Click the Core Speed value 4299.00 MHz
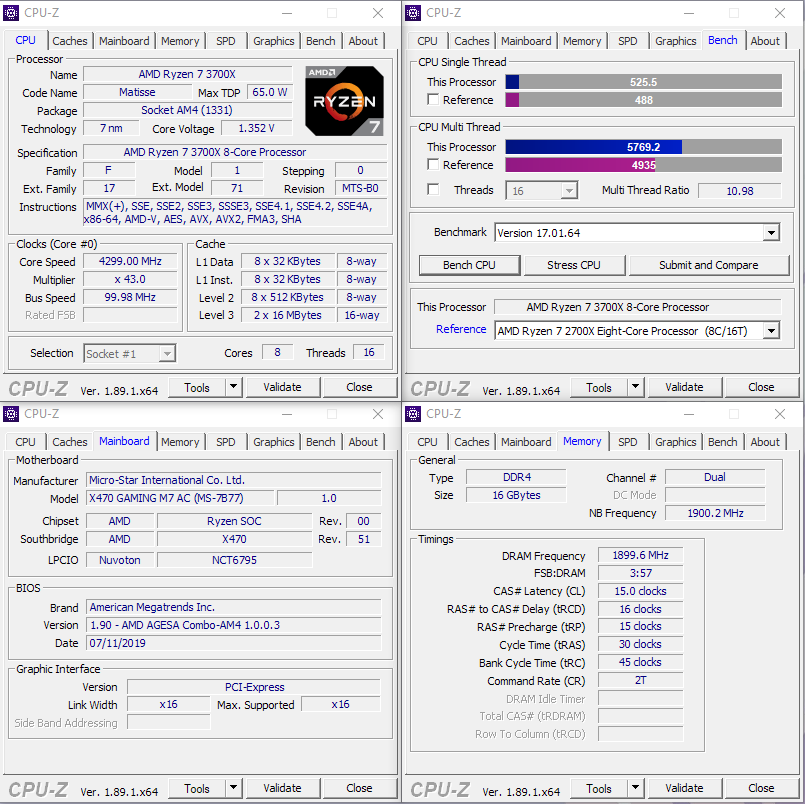The width and height of the screenshot is (805, 804). point(130,261)
